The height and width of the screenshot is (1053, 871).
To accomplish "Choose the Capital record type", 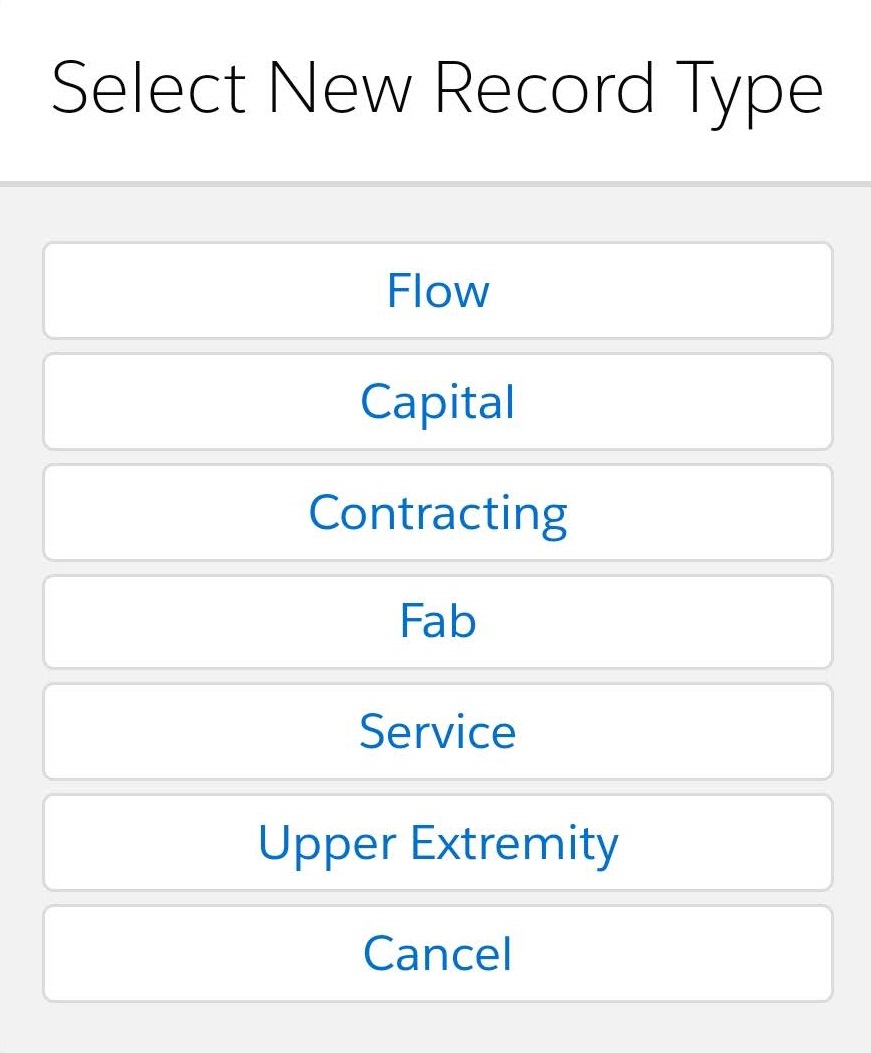I will [437, 402].
